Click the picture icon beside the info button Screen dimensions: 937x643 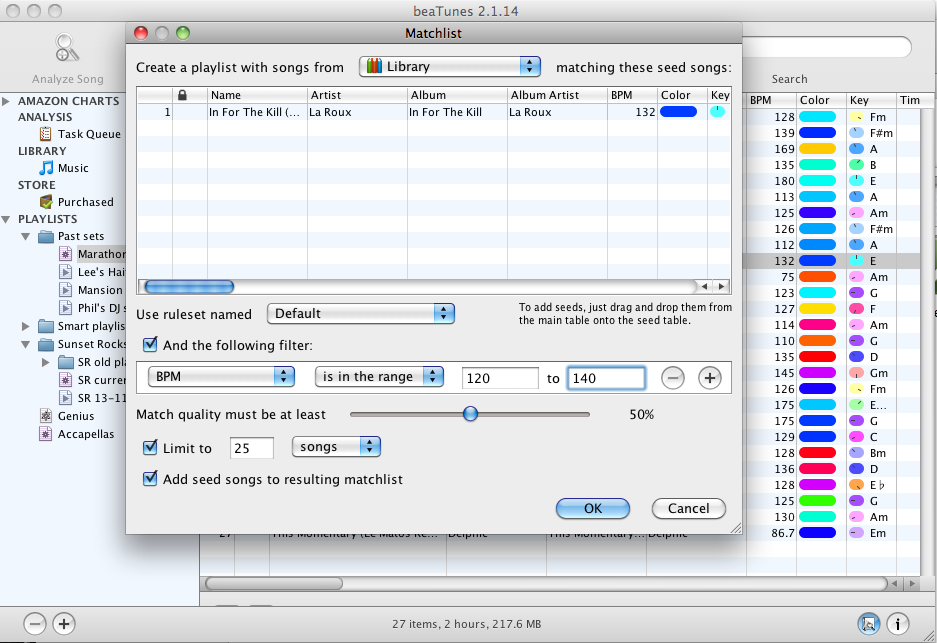click(868, 624)
